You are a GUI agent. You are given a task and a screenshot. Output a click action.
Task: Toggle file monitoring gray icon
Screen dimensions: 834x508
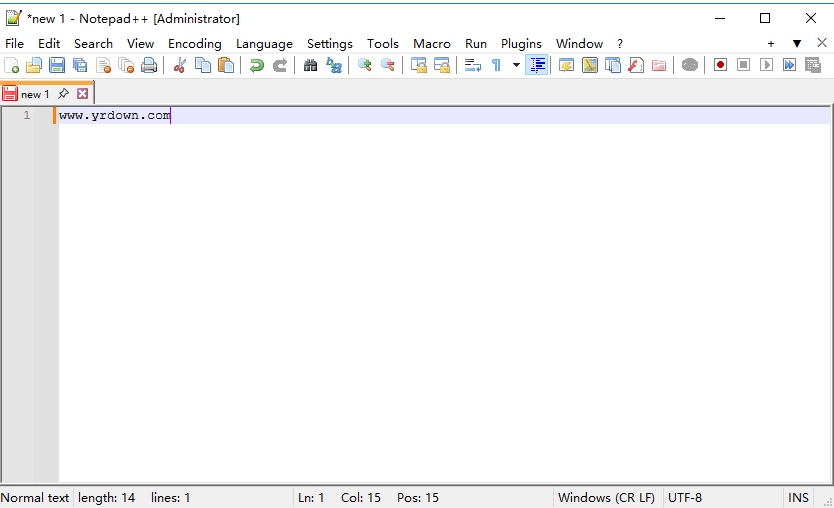[x=690, y=65]
